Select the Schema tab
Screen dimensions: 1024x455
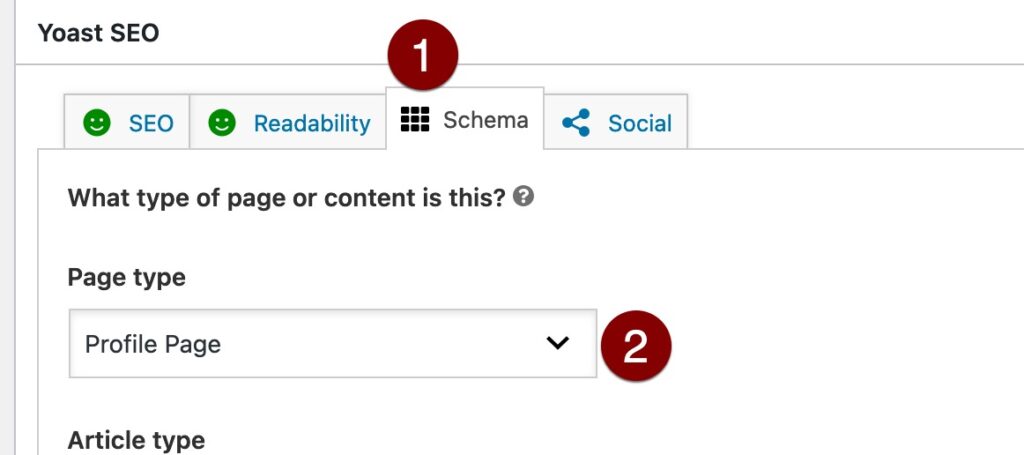(x=465, y=119)
